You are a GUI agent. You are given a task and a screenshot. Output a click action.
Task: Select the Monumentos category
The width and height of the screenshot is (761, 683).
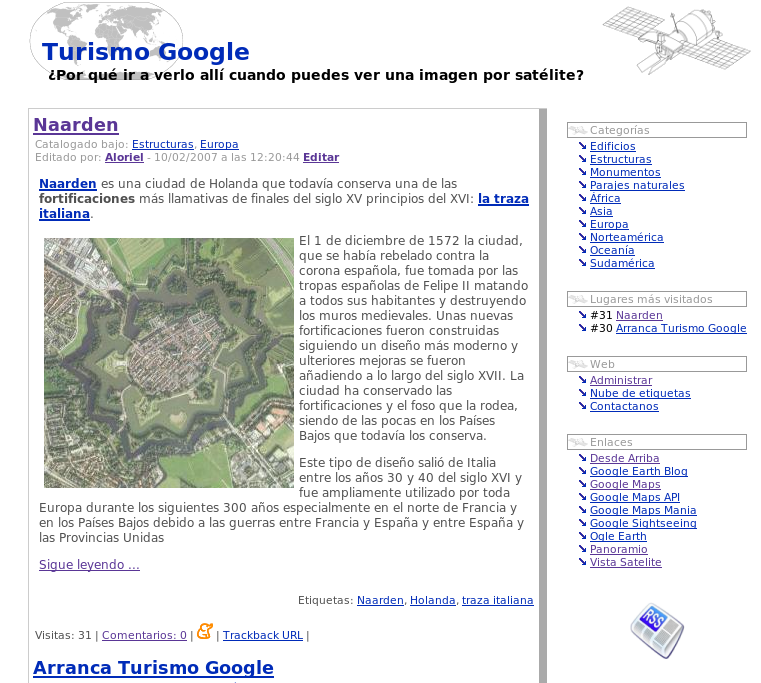point(625,172)
